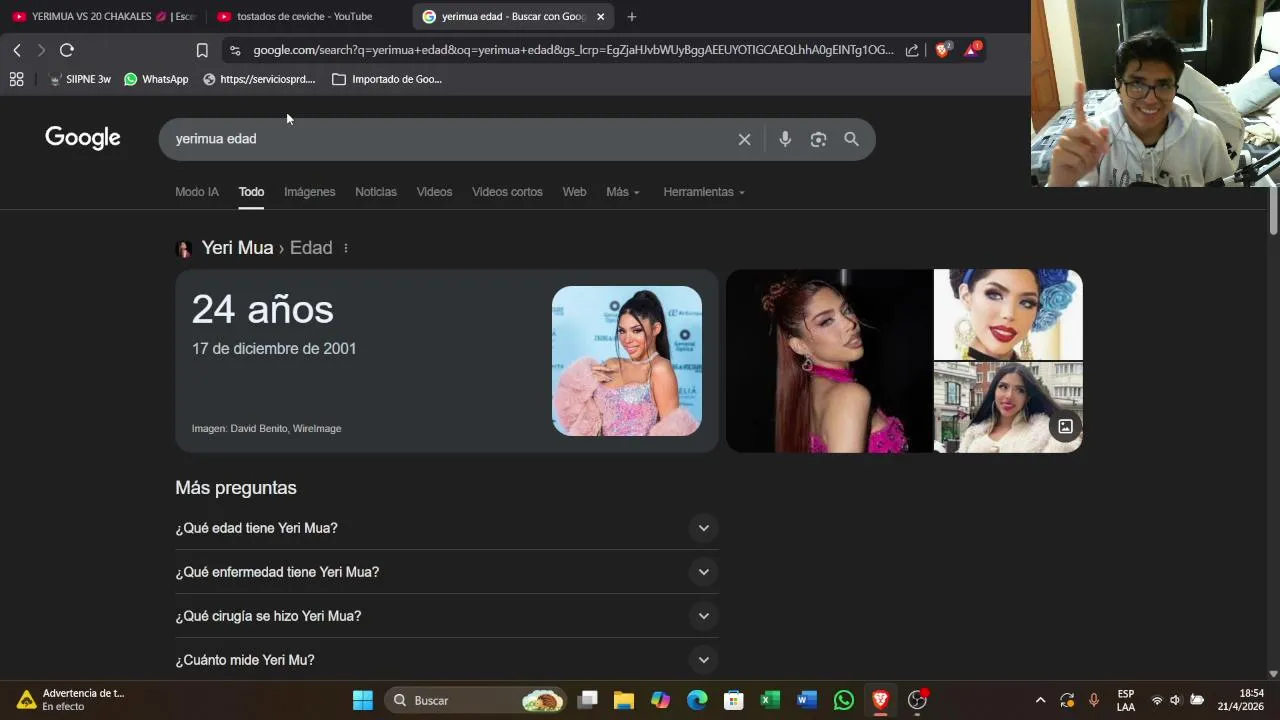Open the red-haired Yeri Mua image

pos(829,361)
